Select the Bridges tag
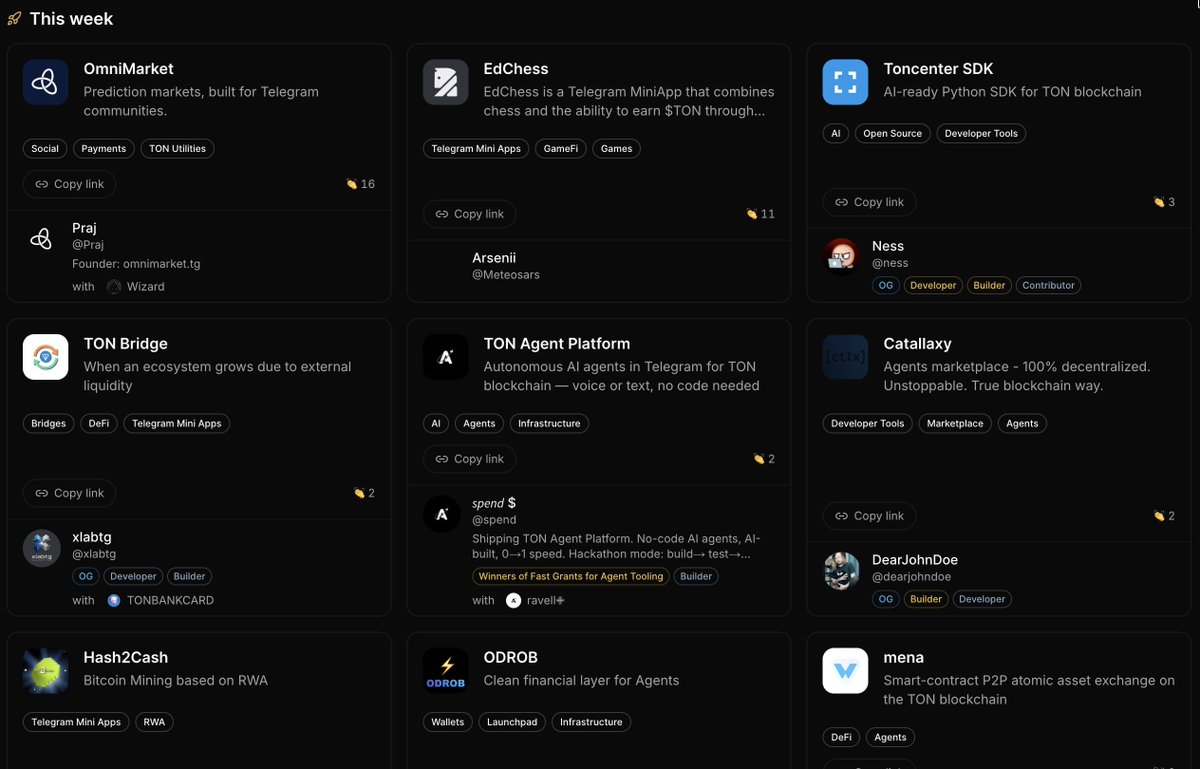Image resolution: width=1200 pixels, height=769 pixels. click(x=48, y=424)
